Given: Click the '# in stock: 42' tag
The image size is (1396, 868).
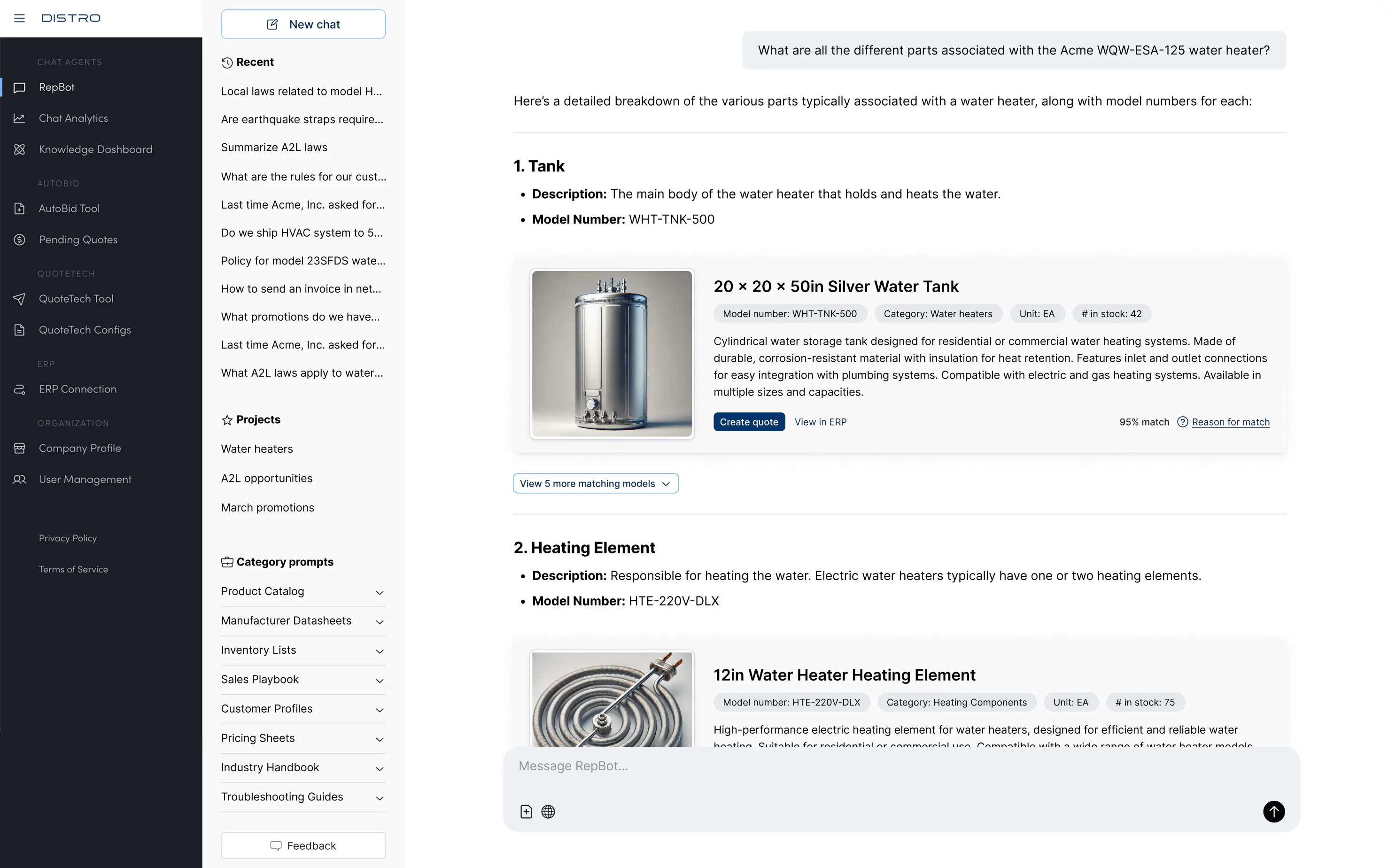Looking at the screenshot, I should (x=1111, y=314).
